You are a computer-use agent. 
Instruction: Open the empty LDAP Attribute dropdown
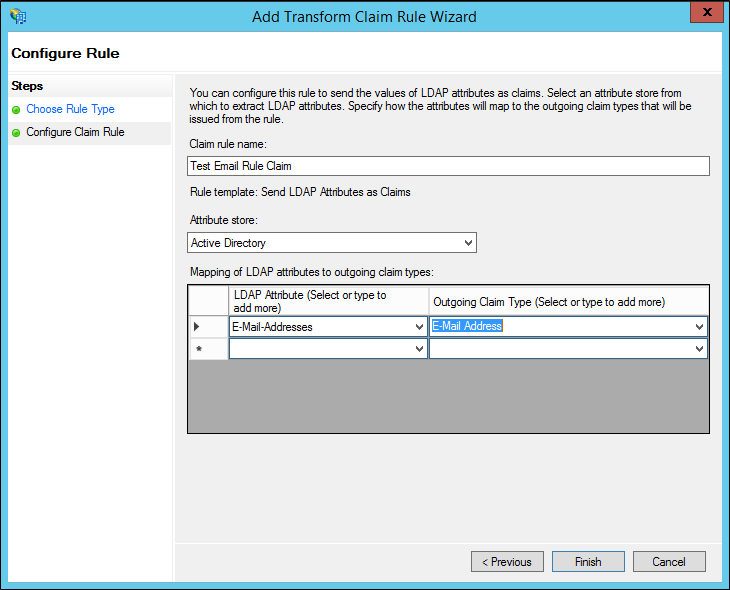418,349
